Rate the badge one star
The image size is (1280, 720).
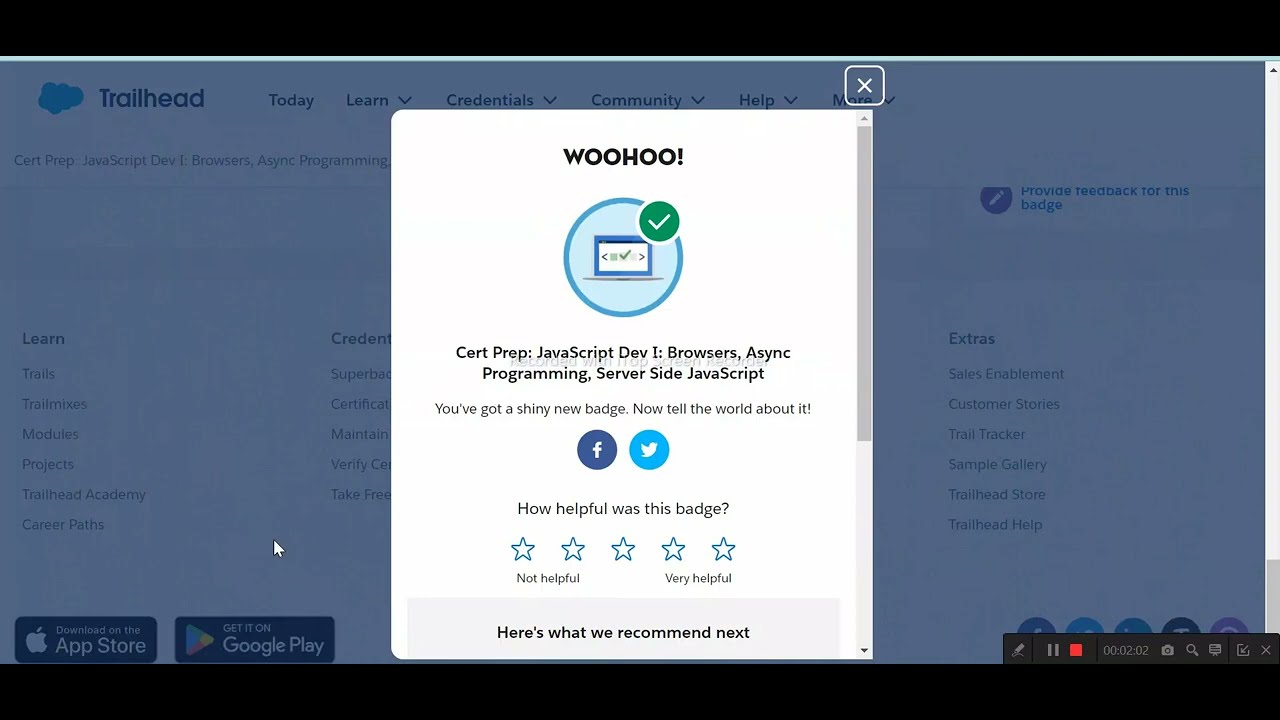pyautogui.click(x=523, y=549)
